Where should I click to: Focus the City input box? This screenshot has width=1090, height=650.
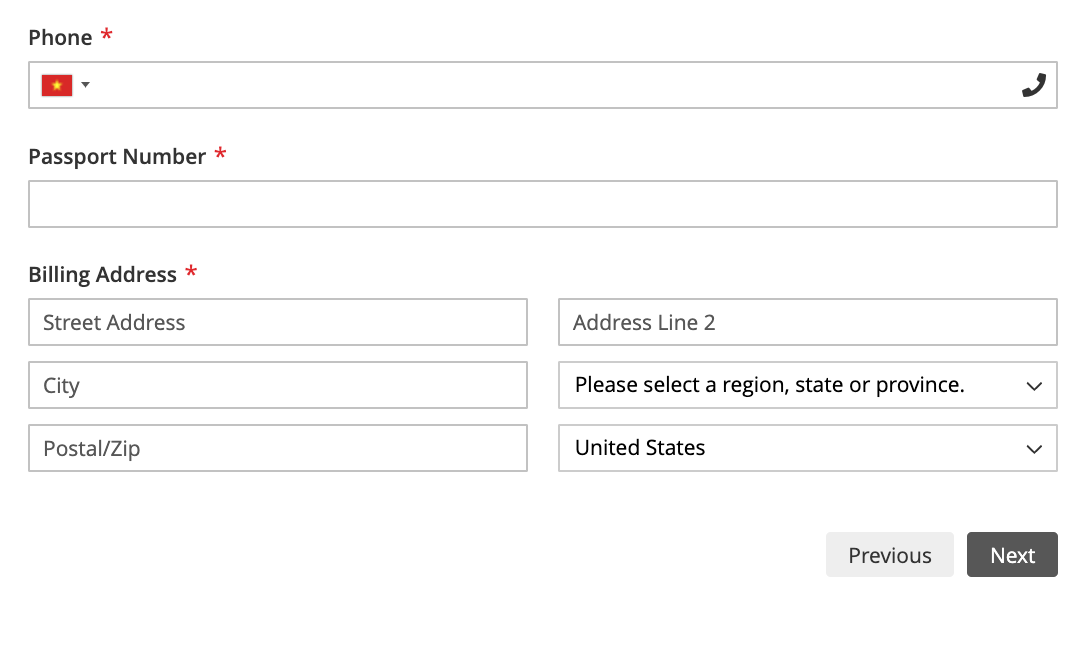point(278,385)
